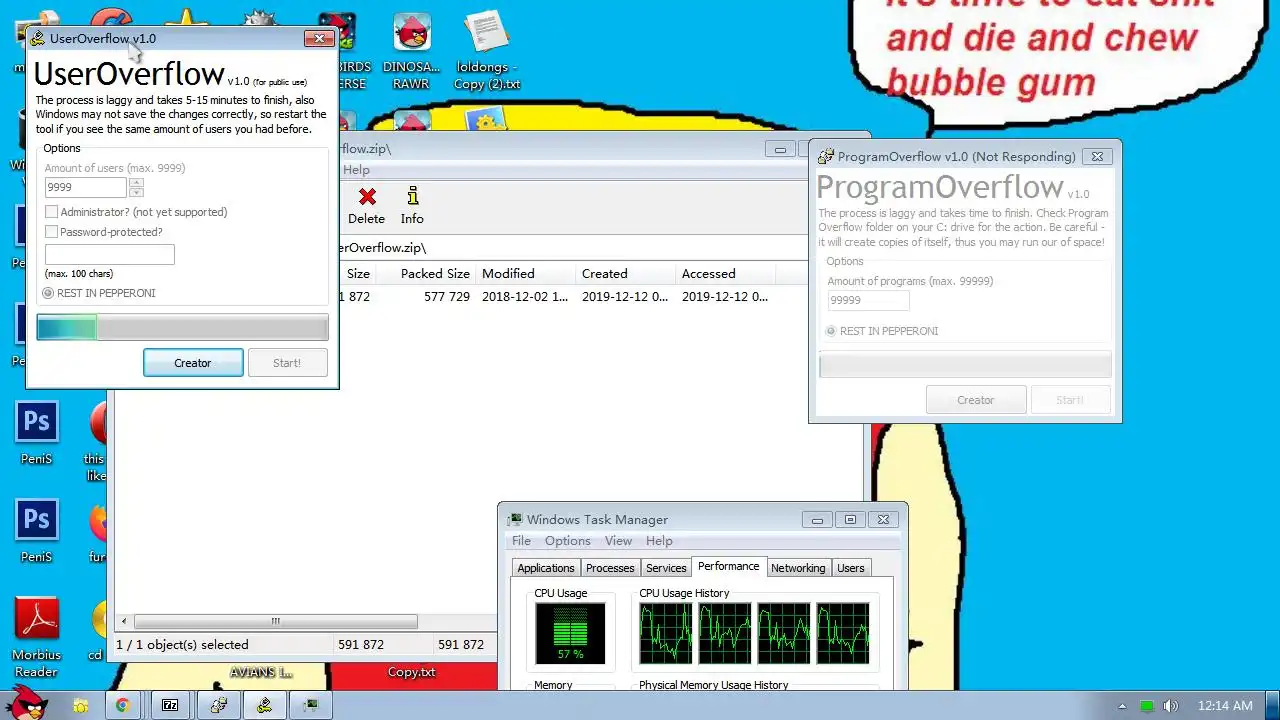Click UserOverflow title bar keys icon

click(x=38, y=38)
